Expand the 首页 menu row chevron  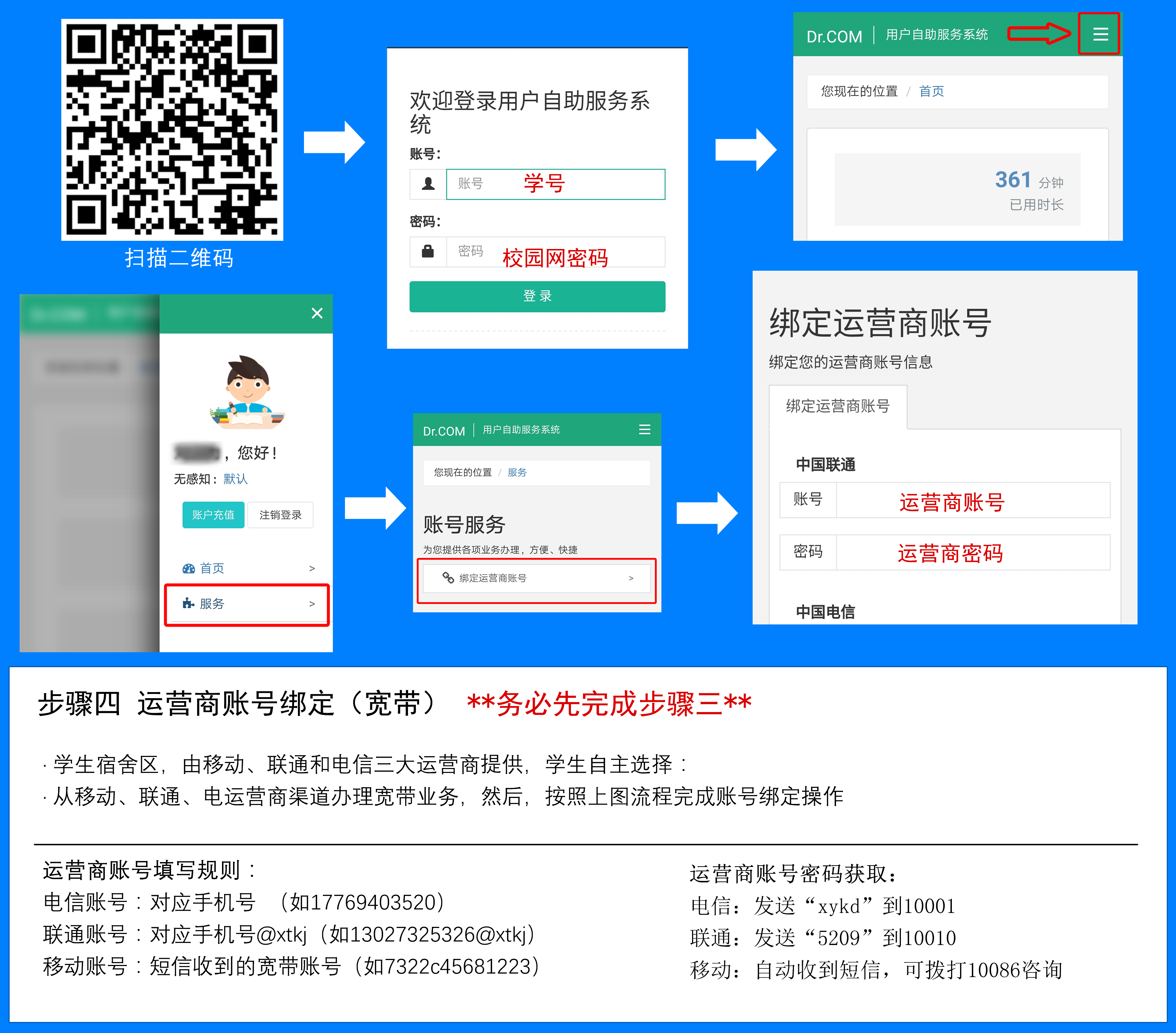coord(312,568)
